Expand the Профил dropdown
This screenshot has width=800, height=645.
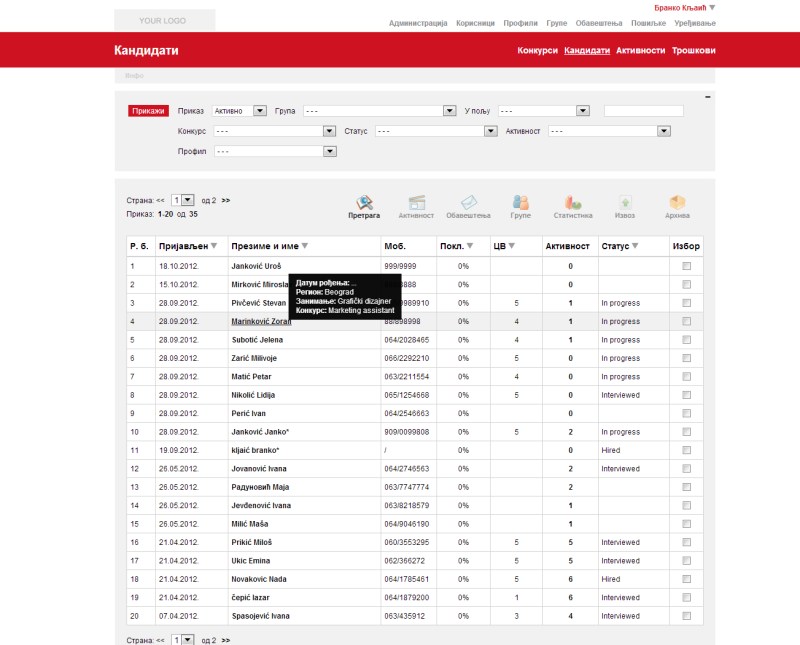(329, 152)
